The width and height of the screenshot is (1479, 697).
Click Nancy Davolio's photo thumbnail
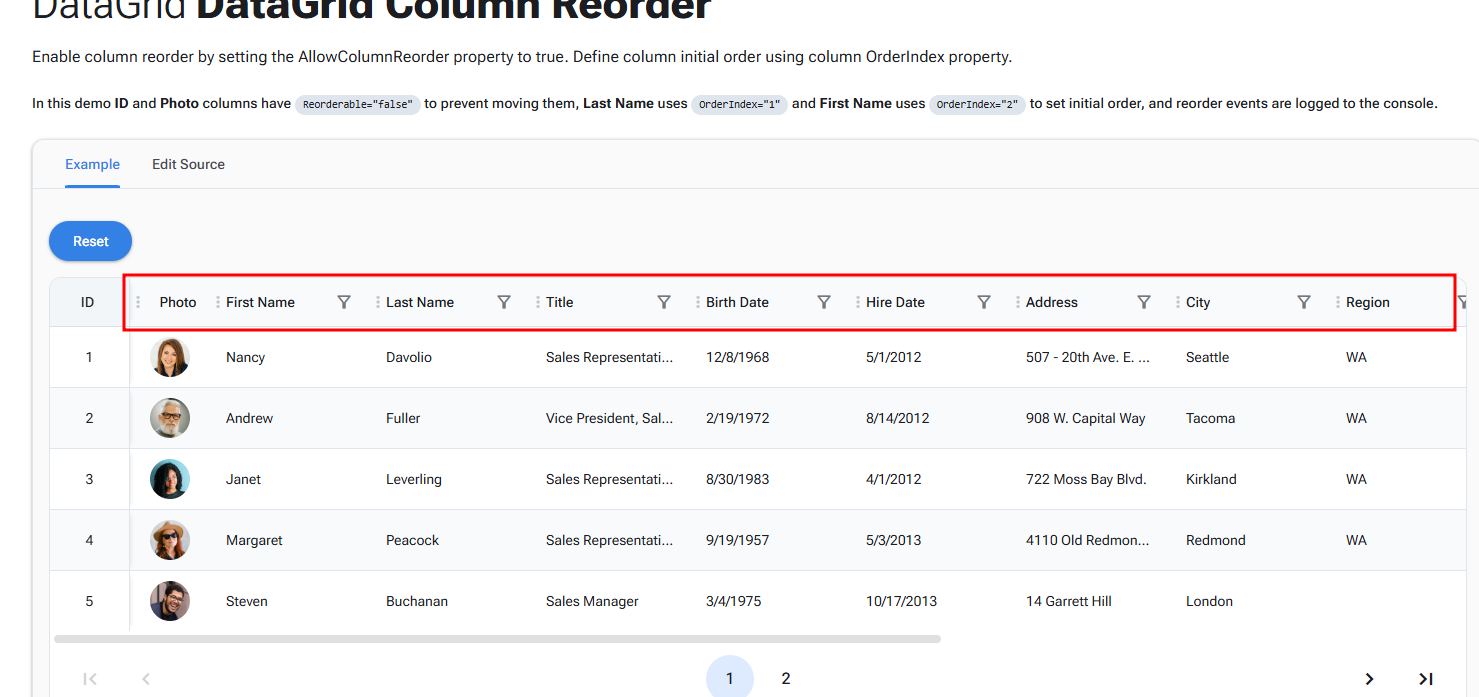(170, 357)
